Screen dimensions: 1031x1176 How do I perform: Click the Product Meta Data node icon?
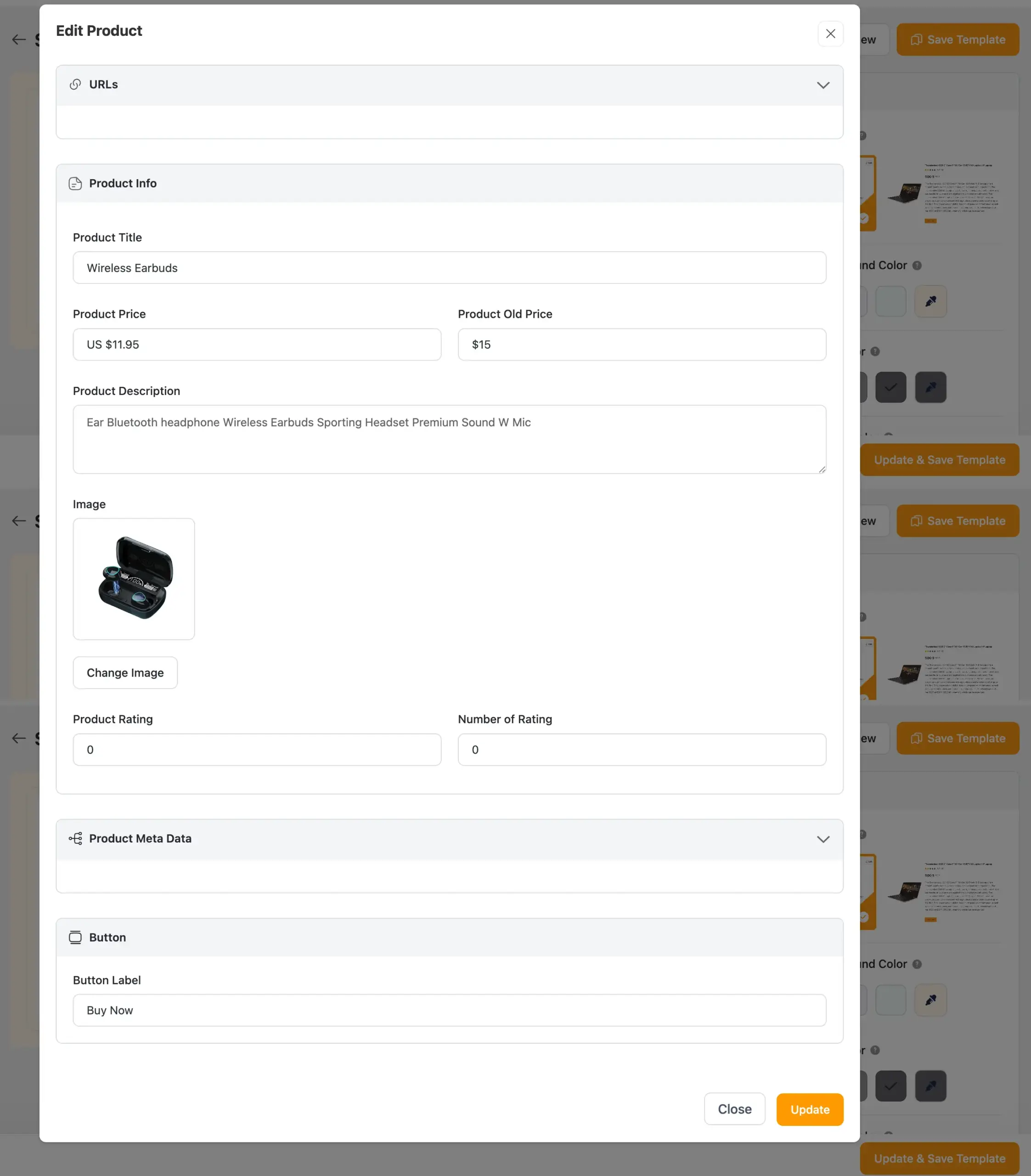pyautogui.click(x=75, y=839)
